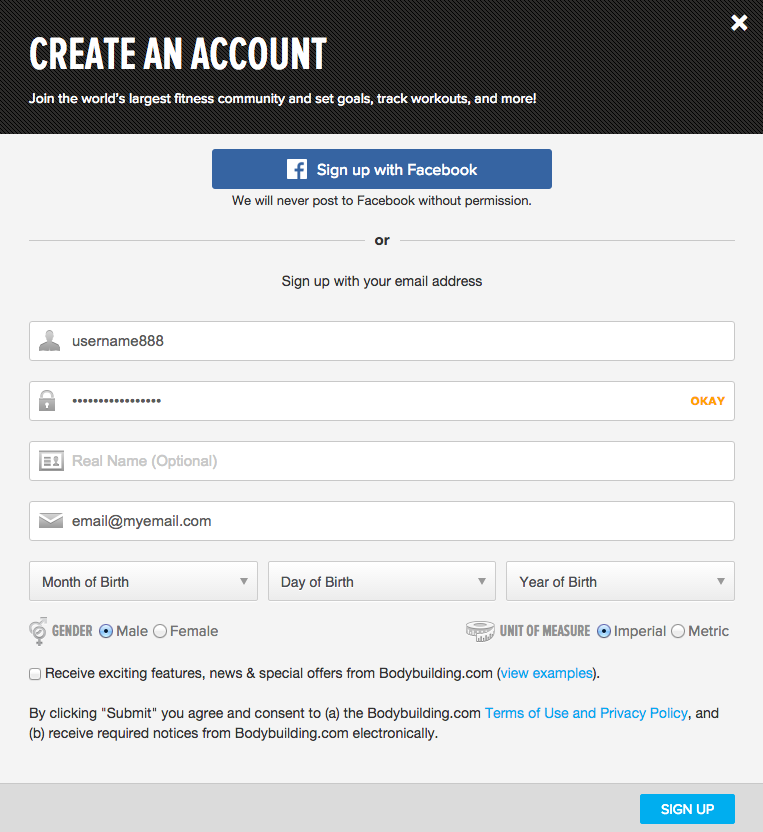Click the measuring tape icon
Image resolution: width=763 pixels, height=832 pixels.
pos(480,631)
